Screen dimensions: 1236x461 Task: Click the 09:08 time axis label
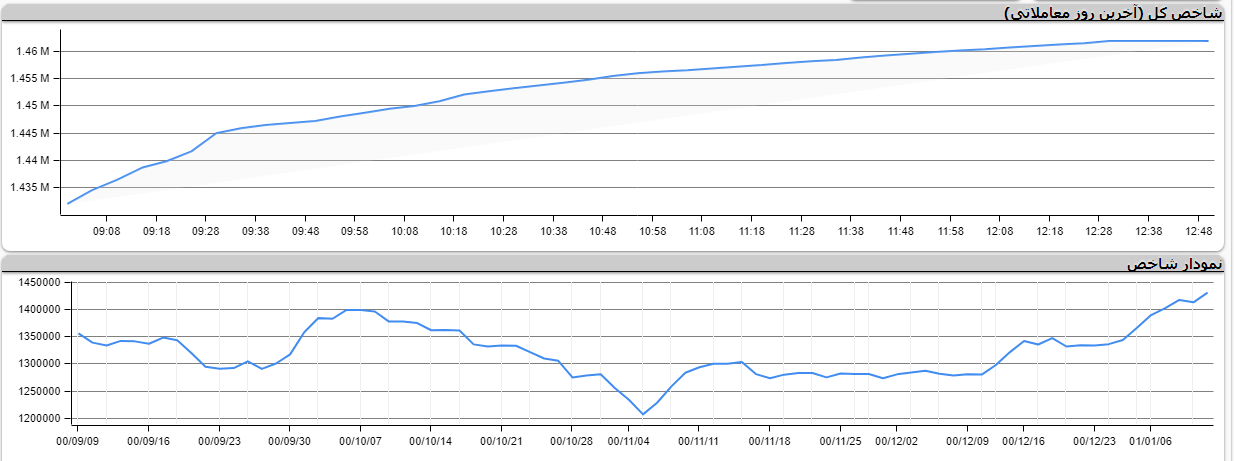[106, 231]
